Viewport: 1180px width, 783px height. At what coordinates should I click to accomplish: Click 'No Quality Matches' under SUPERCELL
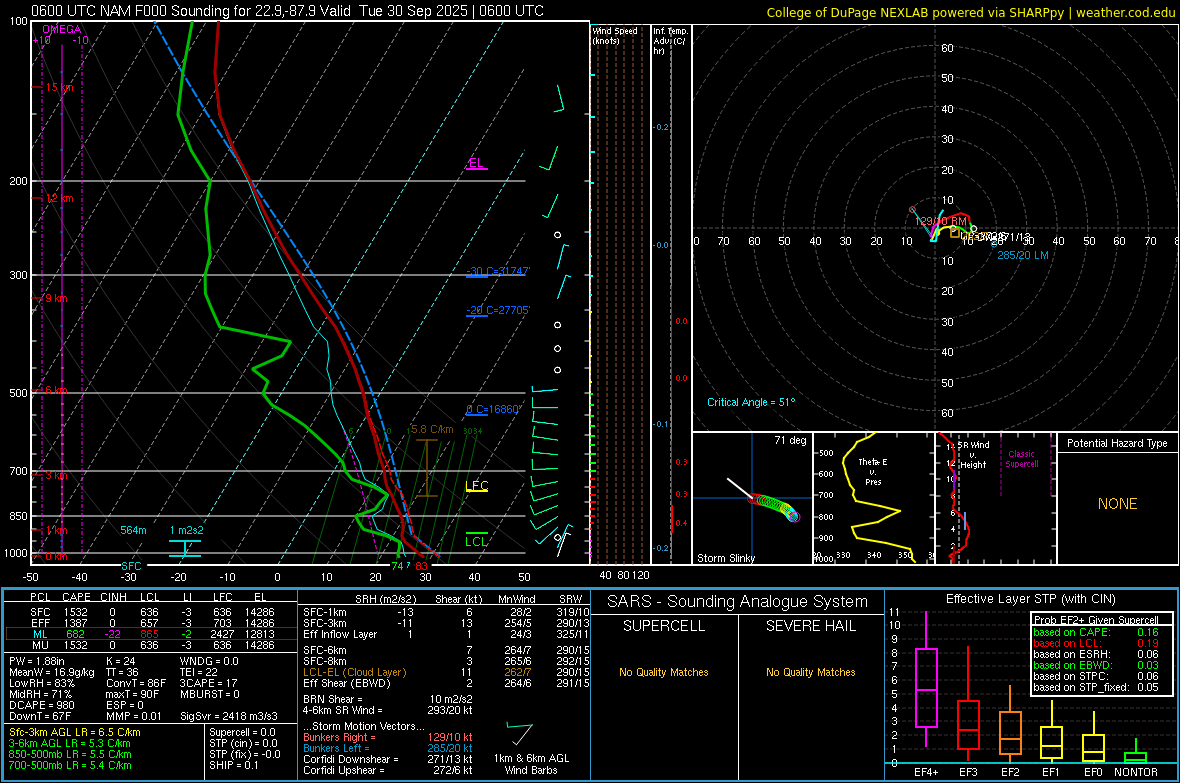tap(664, 672)
